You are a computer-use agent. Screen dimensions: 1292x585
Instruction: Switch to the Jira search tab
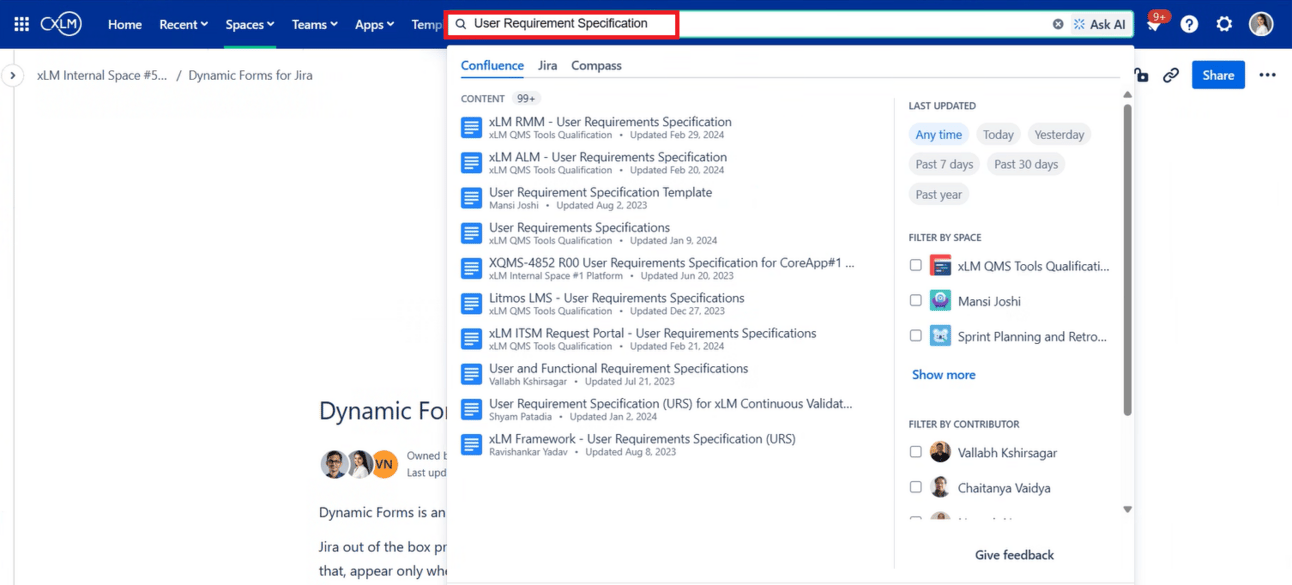pos(547,66)
